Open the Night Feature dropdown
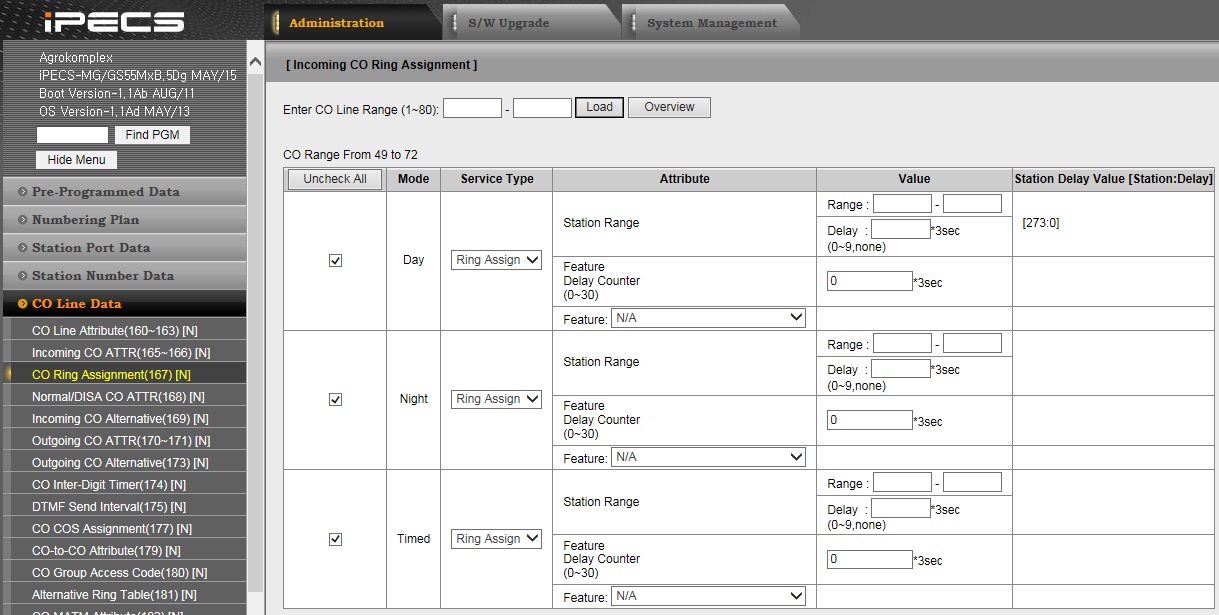Image resolution: width=1219 pixels, height=615 pixels. pos(708,457)
